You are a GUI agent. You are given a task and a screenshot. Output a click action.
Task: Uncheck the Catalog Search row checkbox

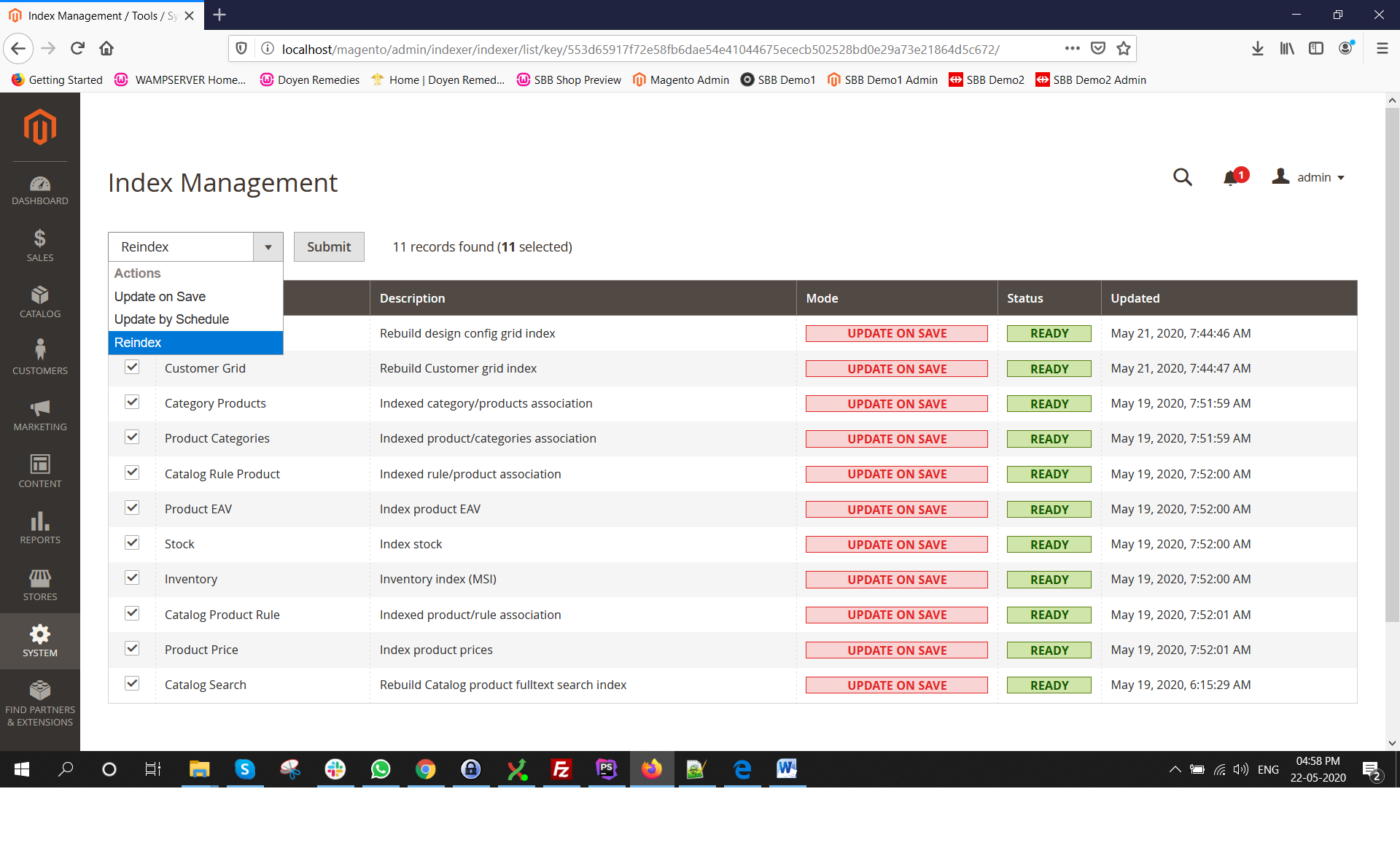[x=132, y=683]
